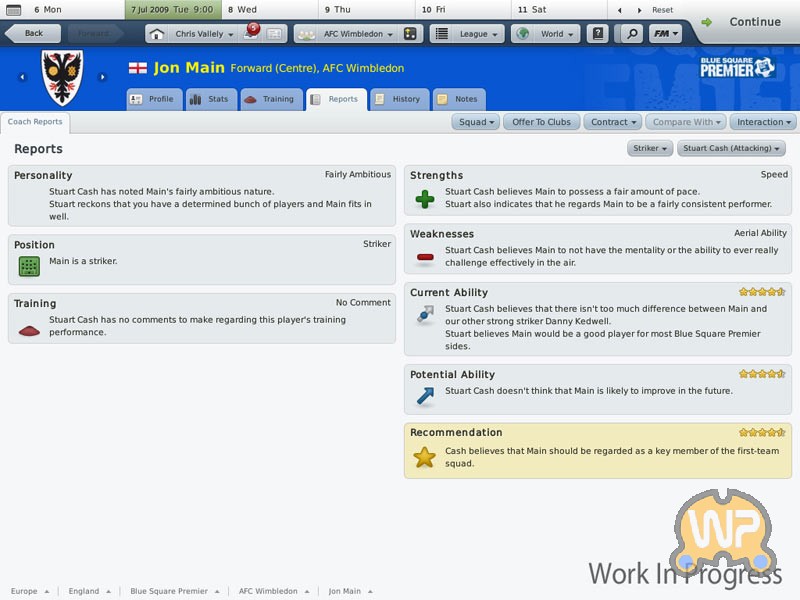The image size is (800, 600).
Task: Open the search magnifier icon
Action: point(632,34)
